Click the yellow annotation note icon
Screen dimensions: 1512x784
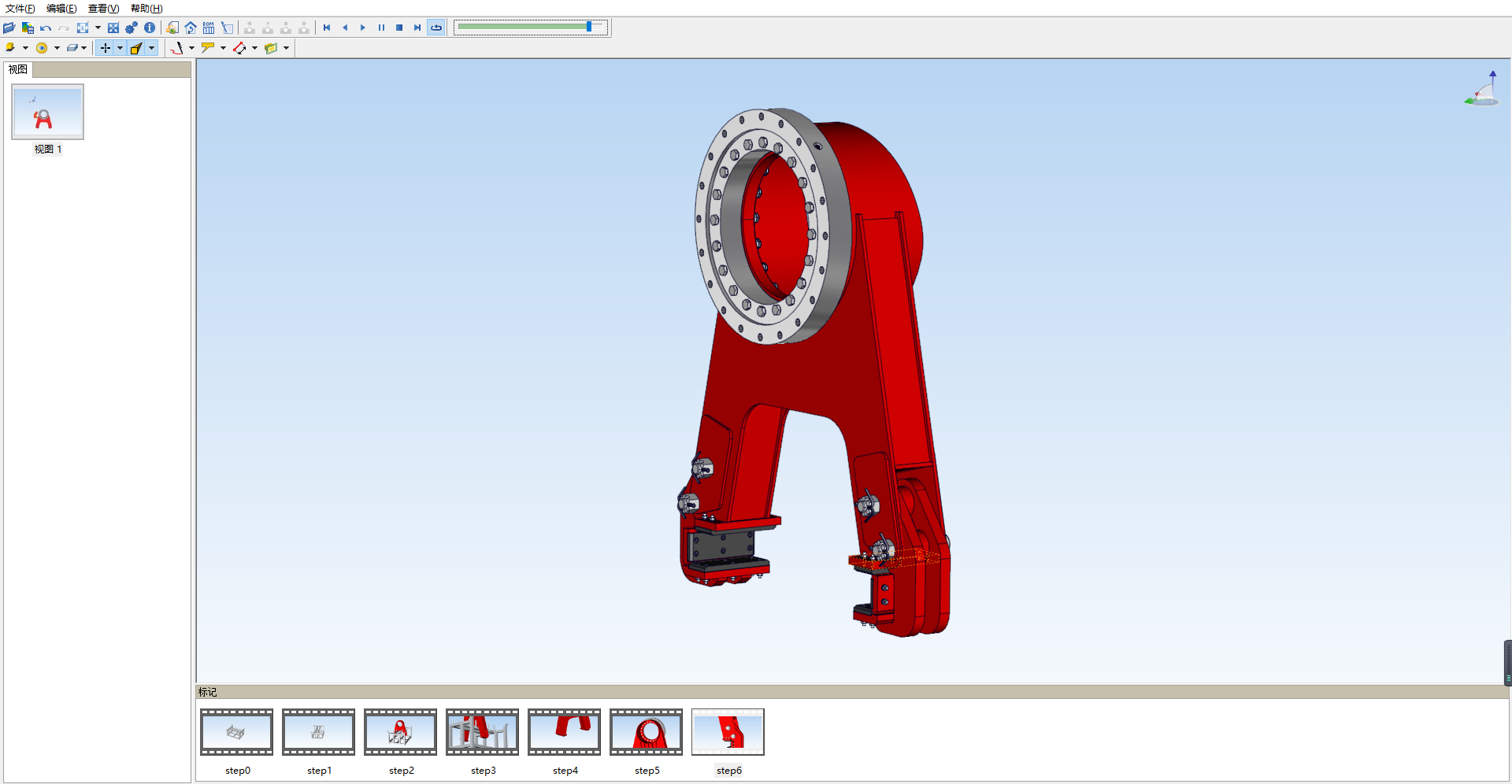tap(208, 48)
